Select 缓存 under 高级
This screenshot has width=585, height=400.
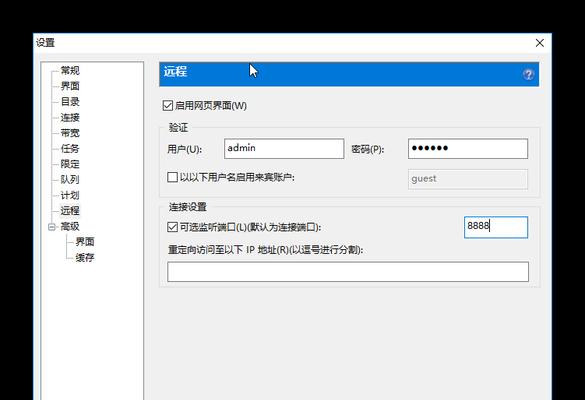(85, 257)
